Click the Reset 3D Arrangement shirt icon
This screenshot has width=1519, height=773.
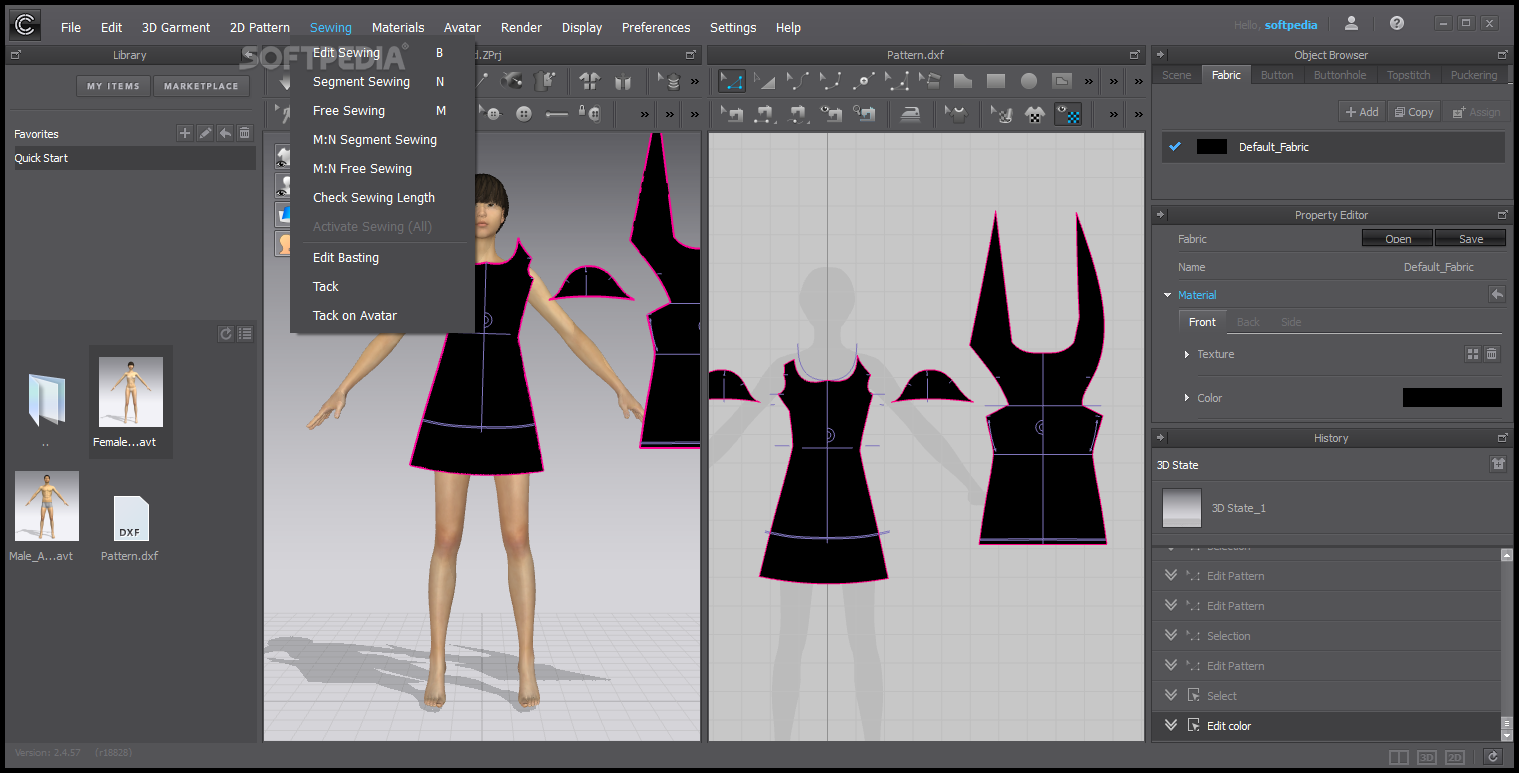coord(590,81)
